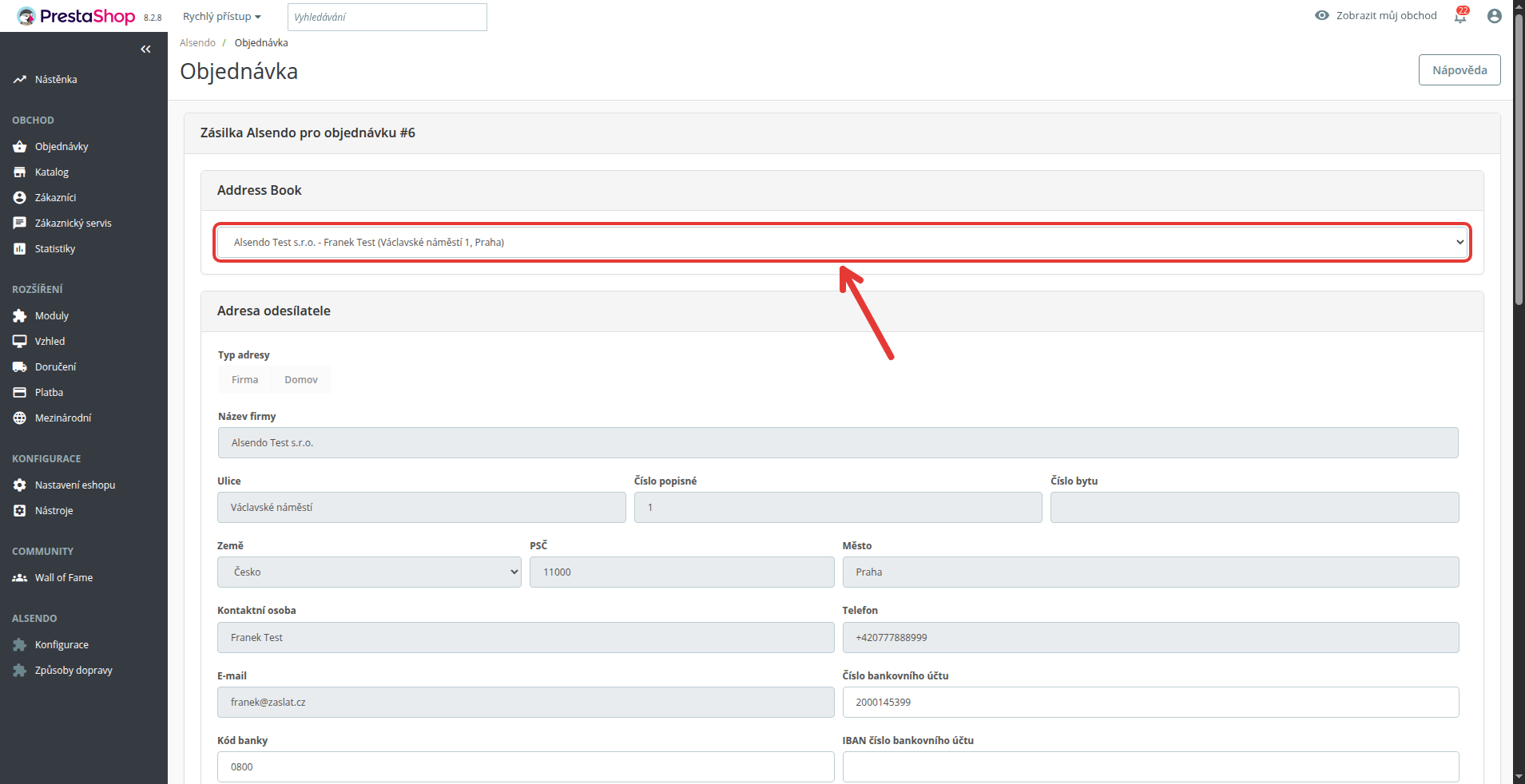Image resolution: width=1525 pixels, height=784 pixels.
Task: Click the E-mail input field
Action: pos(526,703)
